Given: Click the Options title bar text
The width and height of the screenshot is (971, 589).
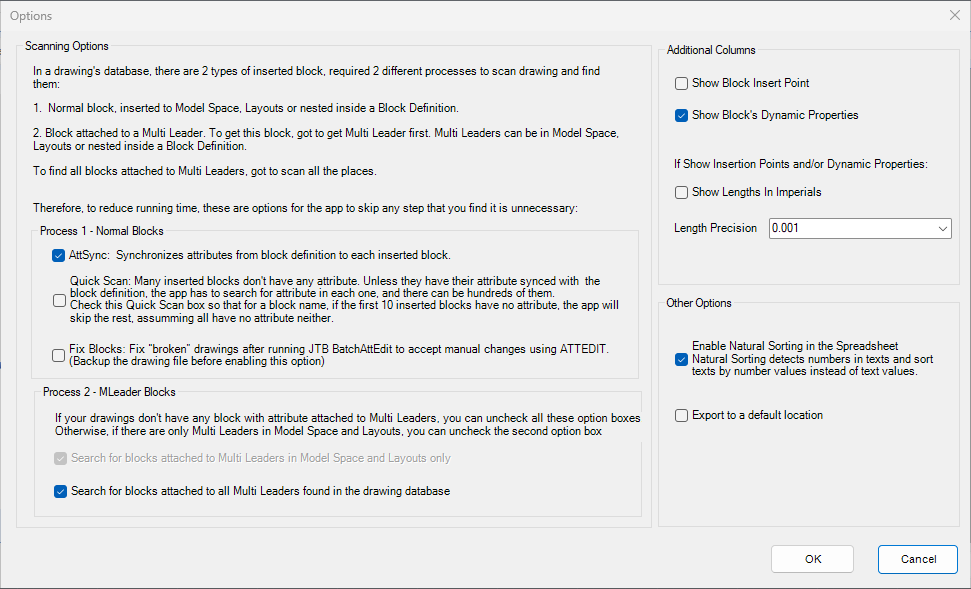Looking at the screenshot, I should (31, 16).
